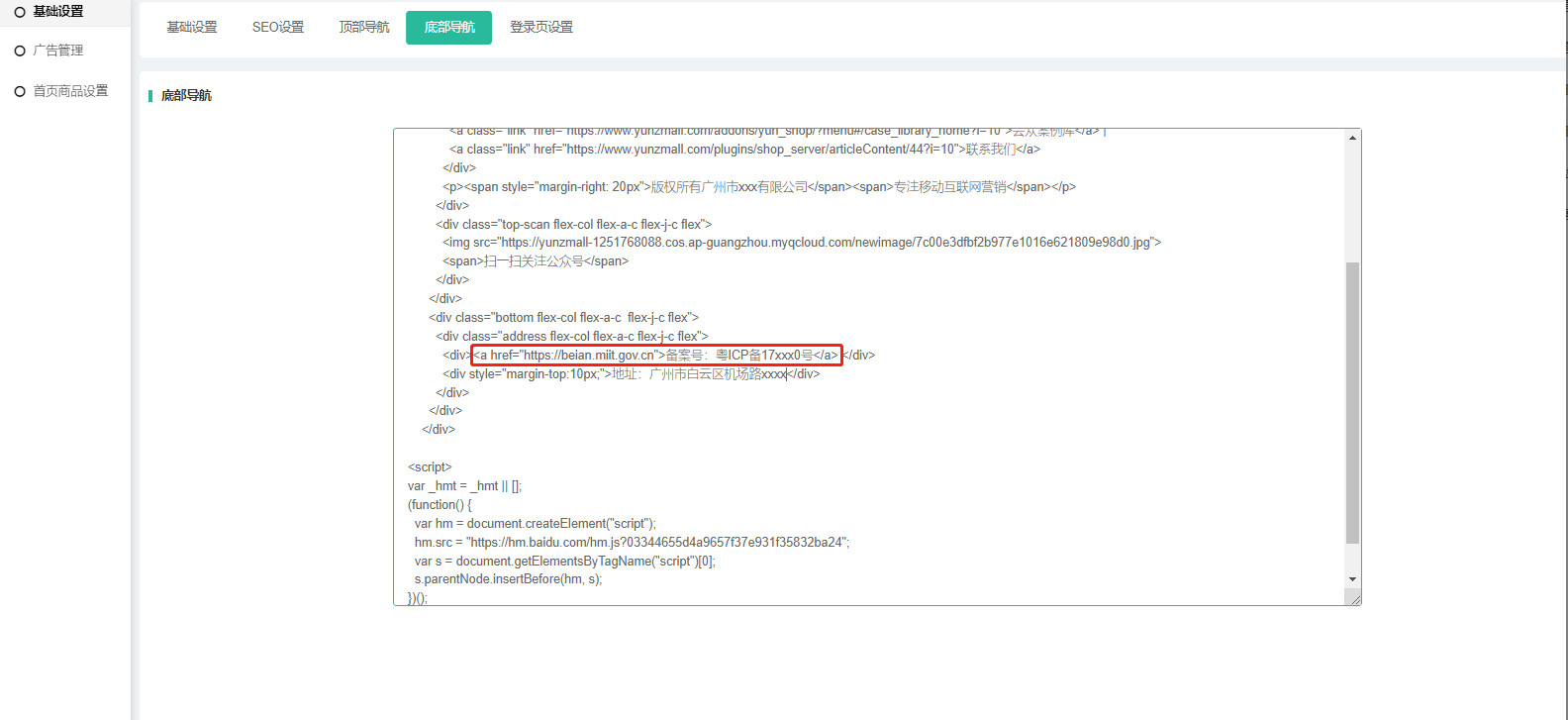Viewport: 1568px width, 720px height.
Task: Open 首页商品设置 in the left sidebar
Action: (x=70, y=91)
